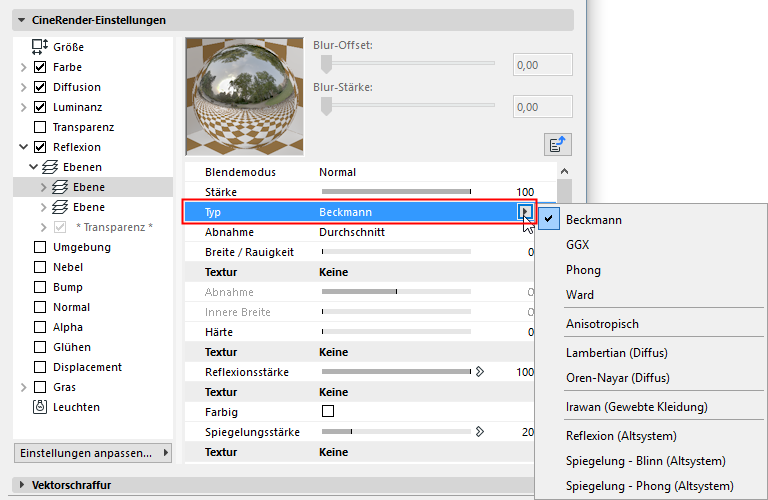Viewport: 768px width, 500px height.
Task: Click the Blur-Stärke value field
Action: coord(543,107)
